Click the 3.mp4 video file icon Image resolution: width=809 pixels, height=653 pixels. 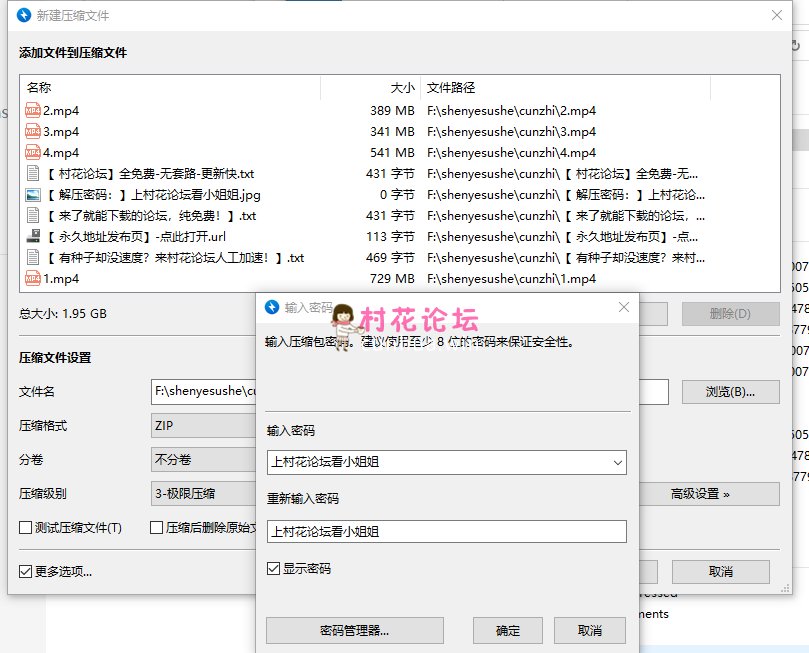[x=33, y=132]
